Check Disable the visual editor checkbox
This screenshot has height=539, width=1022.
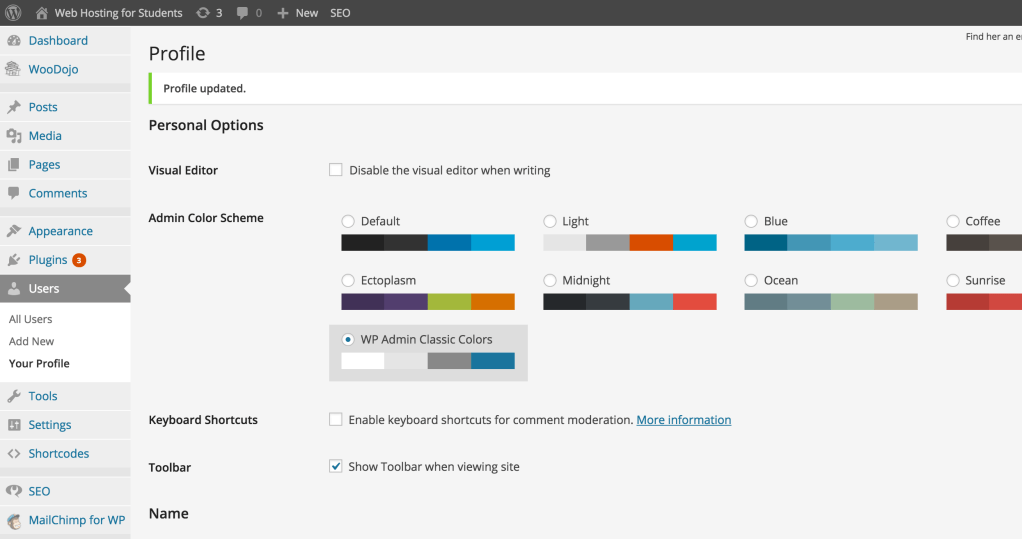click(x=336, y=170)
